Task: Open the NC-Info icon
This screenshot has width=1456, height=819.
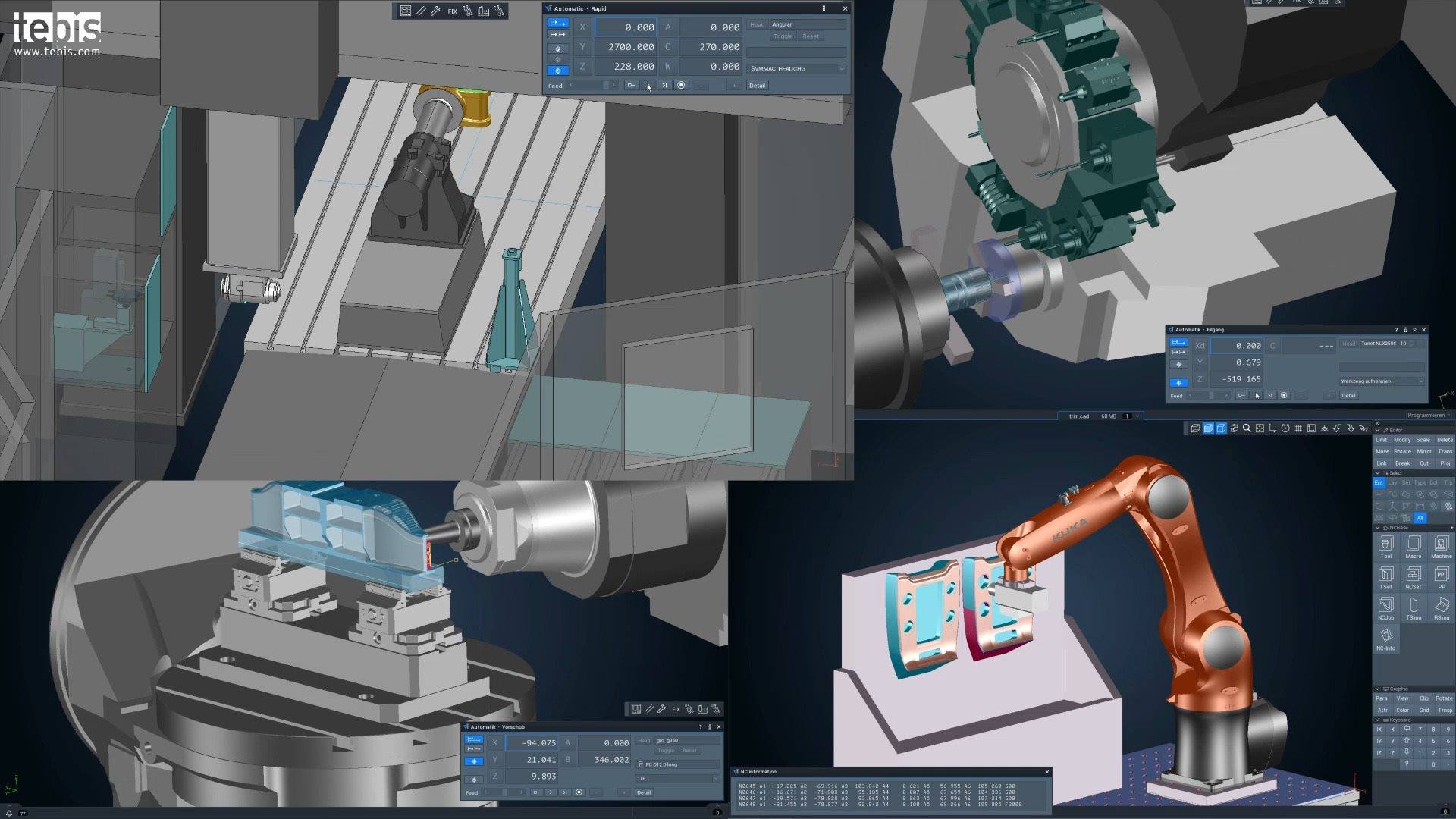Action: click(1386, 639)
